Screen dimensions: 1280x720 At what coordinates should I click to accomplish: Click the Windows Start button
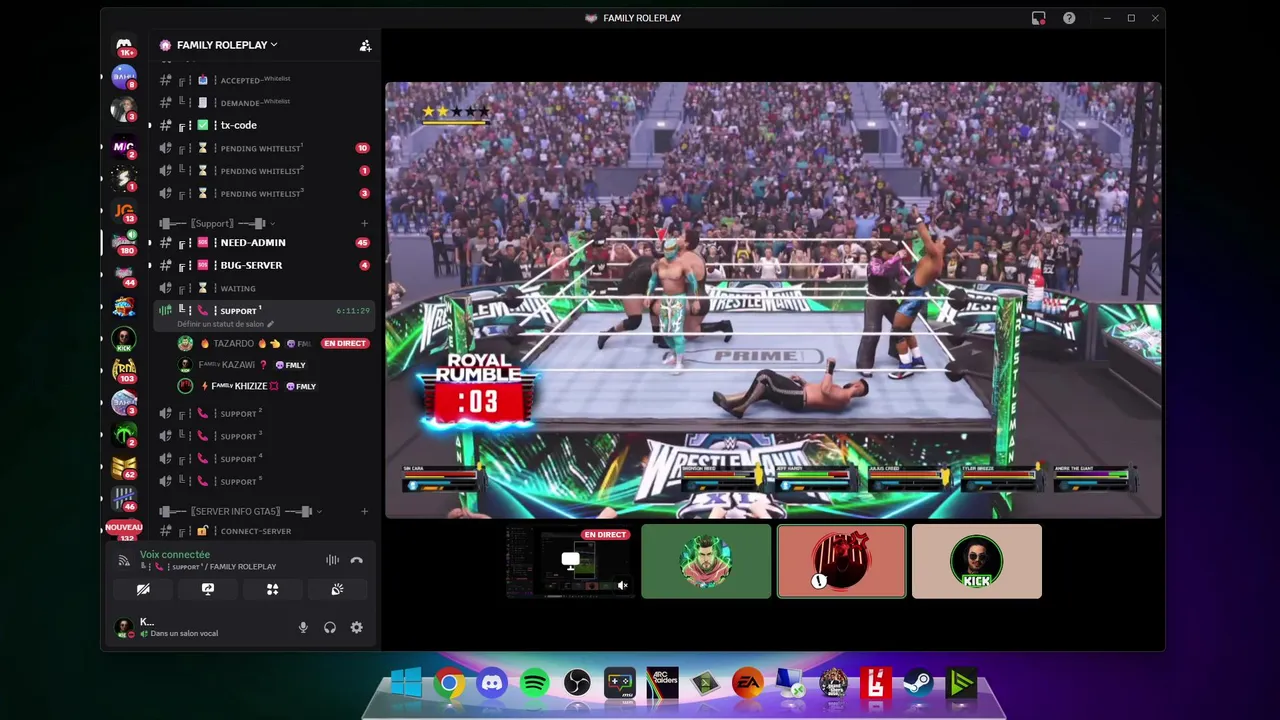pos(406,684)
